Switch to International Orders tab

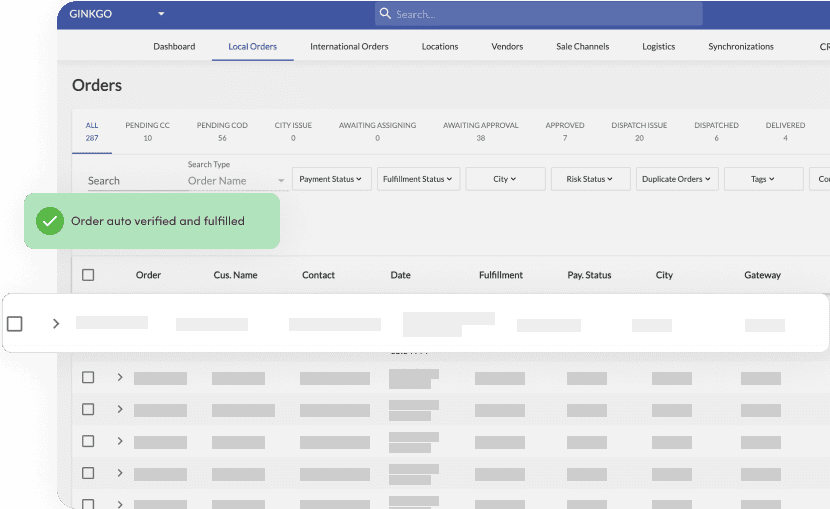[x=349, y=46]
